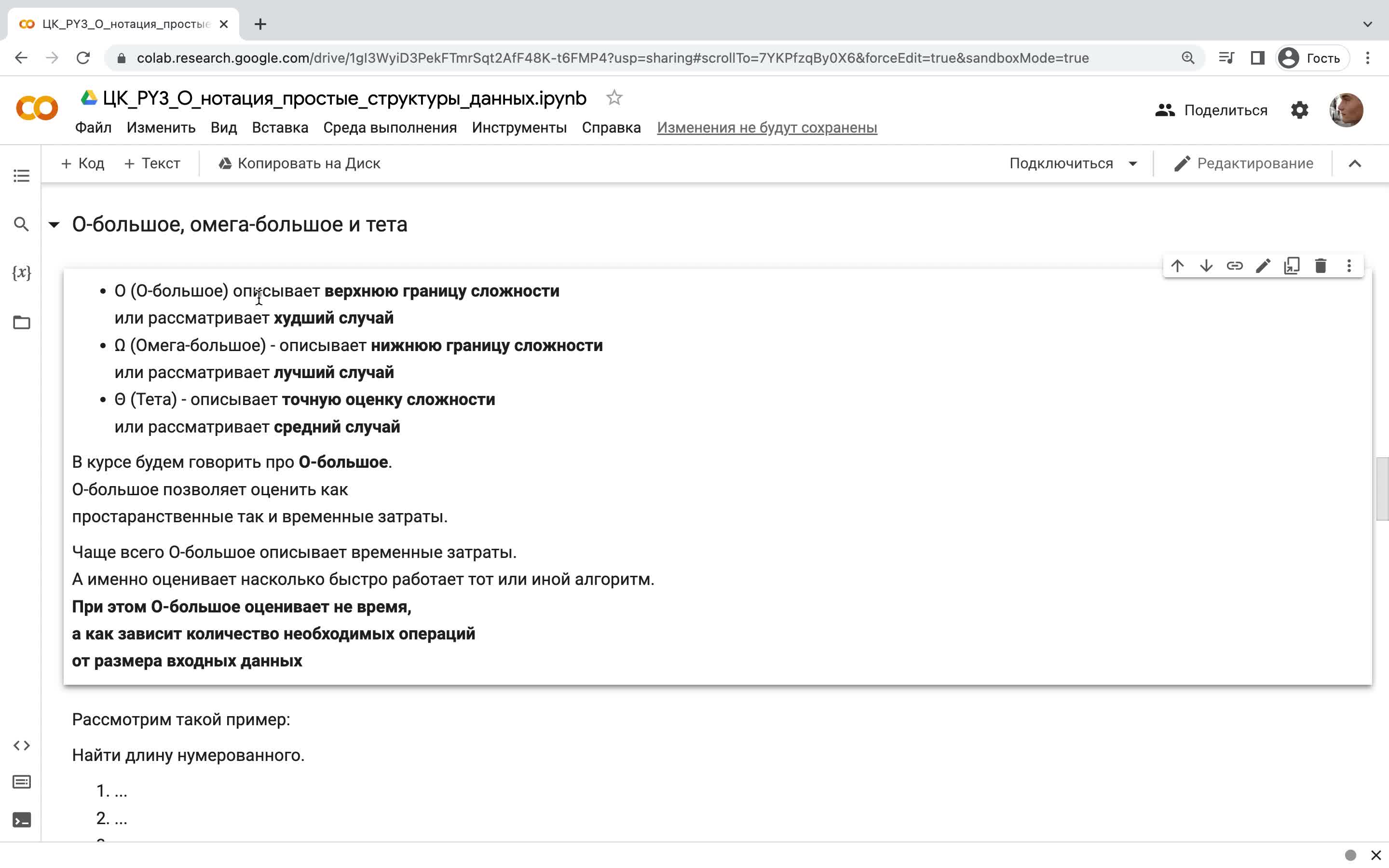
Task: Open the Среда выполнения menu
Action: (x=390, y=127)
